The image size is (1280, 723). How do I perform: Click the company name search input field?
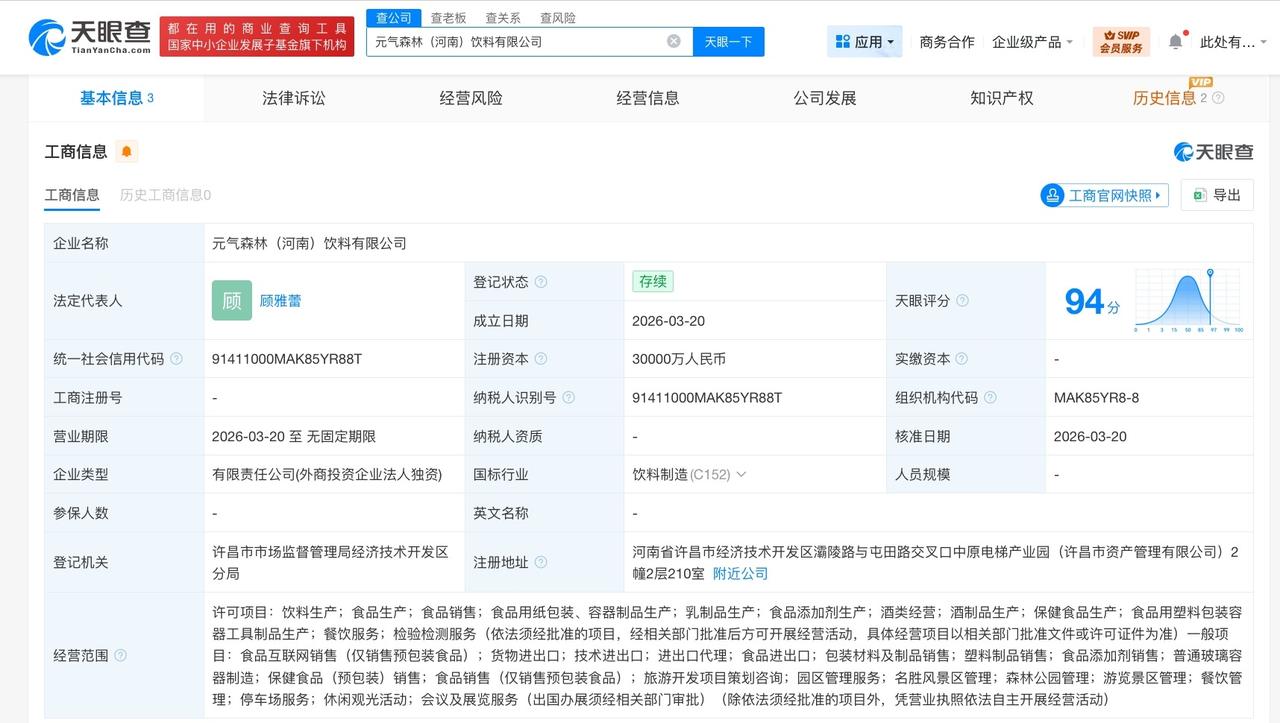click(x=530, y=41)
